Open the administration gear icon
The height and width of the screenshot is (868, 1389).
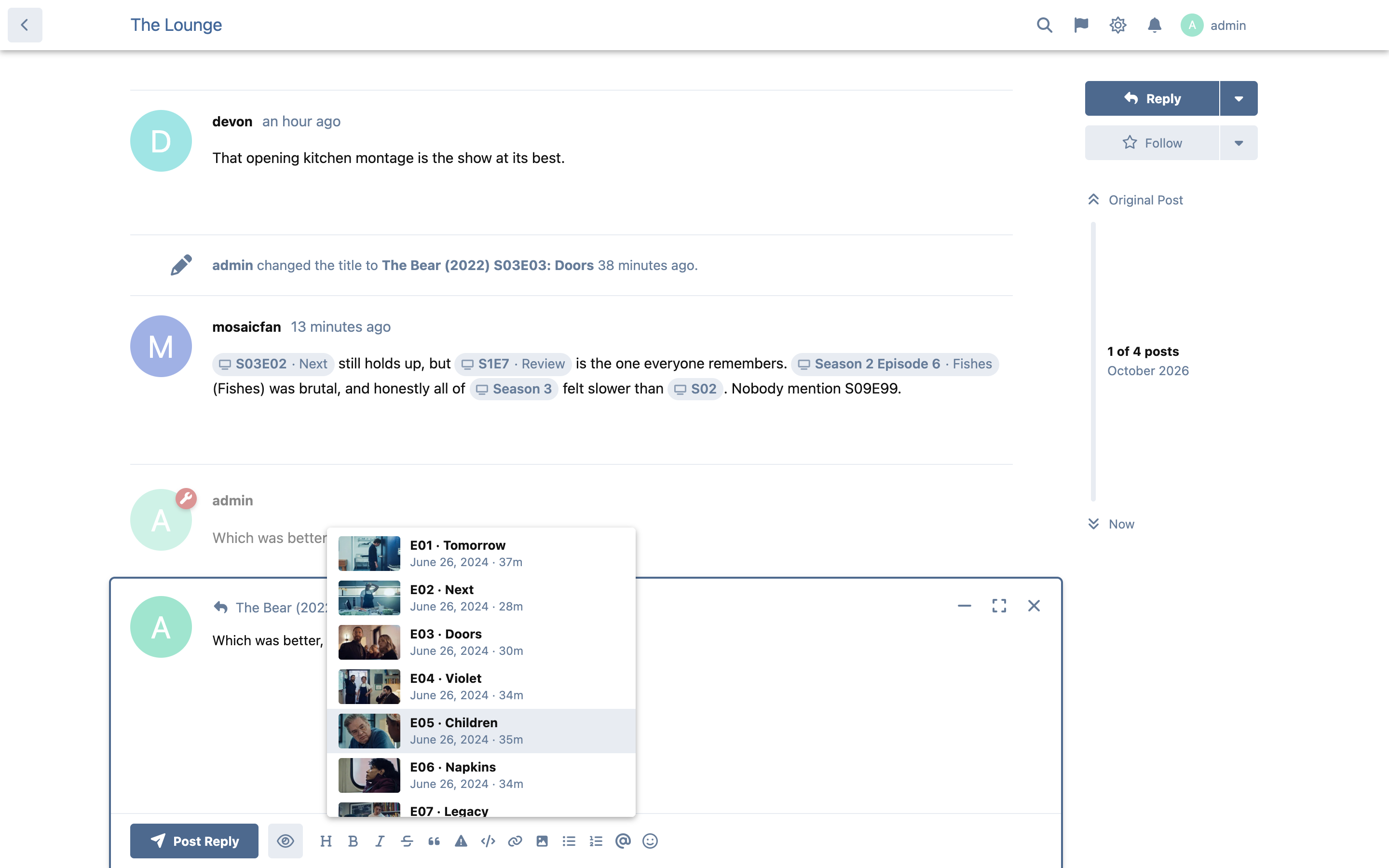(1117, 25)
